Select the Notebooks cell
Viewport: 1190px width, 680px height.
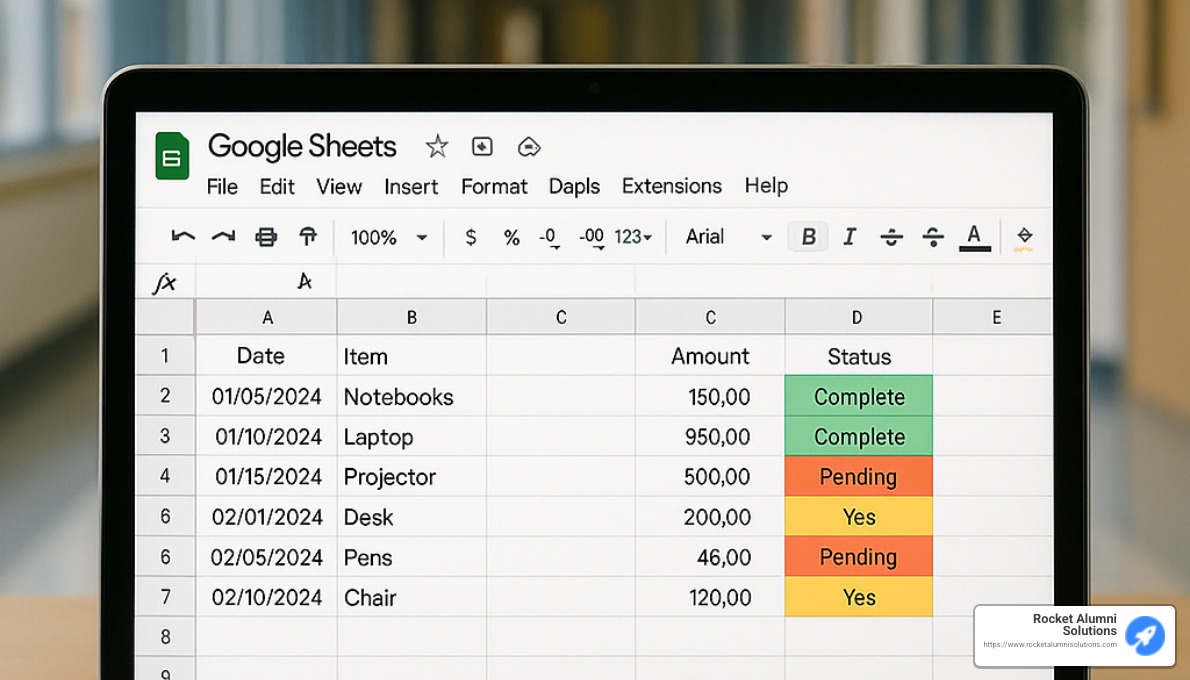point(411,395)
